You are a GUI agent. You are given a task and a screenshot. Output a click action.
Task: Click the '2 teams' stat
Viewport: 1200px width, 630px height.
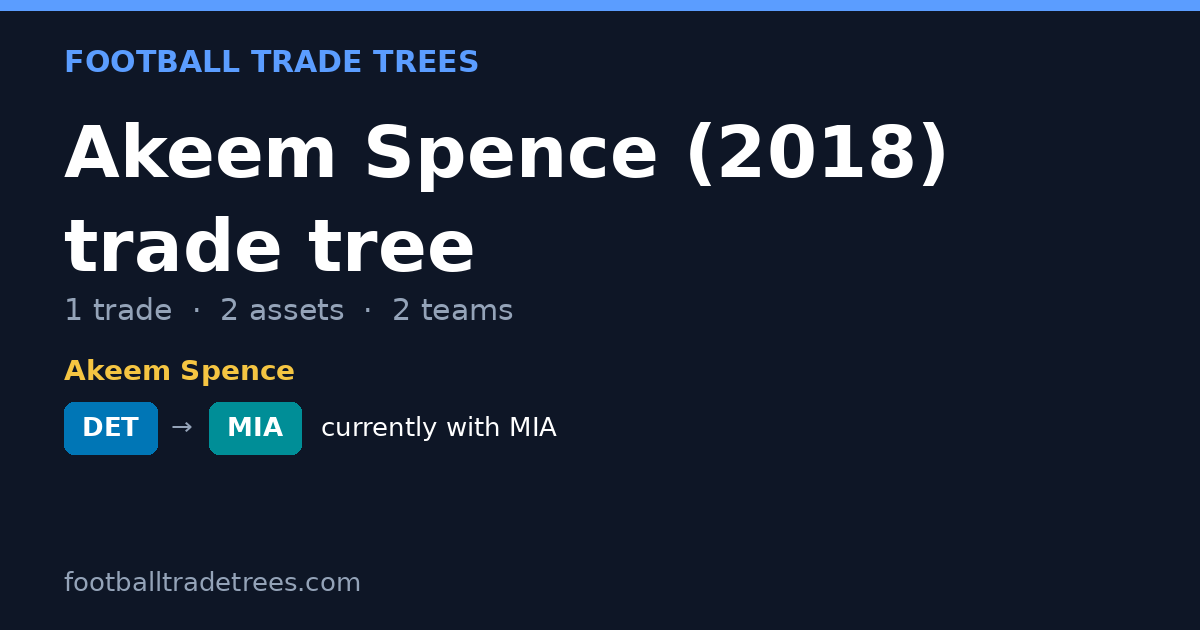pos(452,311)
